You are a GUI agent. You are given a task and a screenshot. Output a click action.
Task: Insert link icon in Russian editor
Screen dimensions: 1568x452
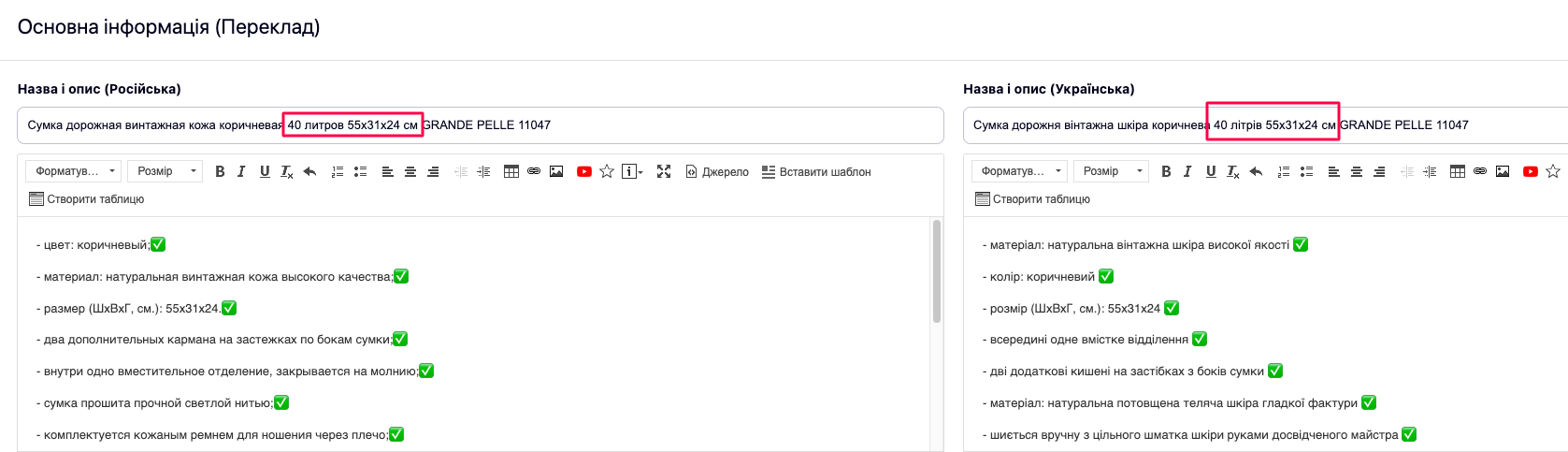(534, 171)
